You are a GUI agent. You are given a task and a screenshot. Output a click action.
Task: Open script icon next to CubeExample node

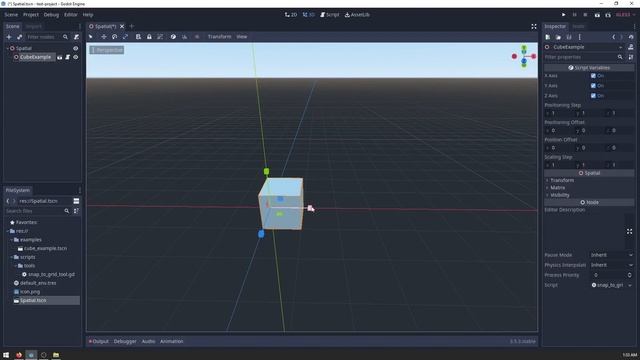pos(68,57)
